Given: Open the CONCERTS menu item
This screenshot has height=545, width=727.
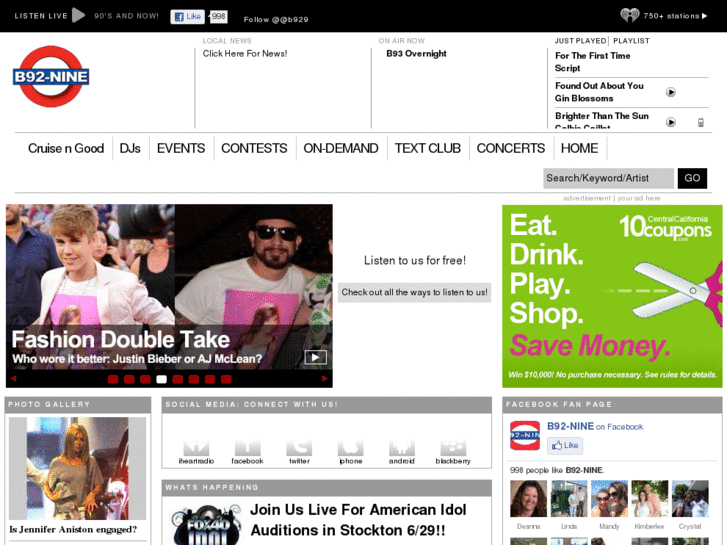Looking at the screenshot, I should (x=511, y=148).
